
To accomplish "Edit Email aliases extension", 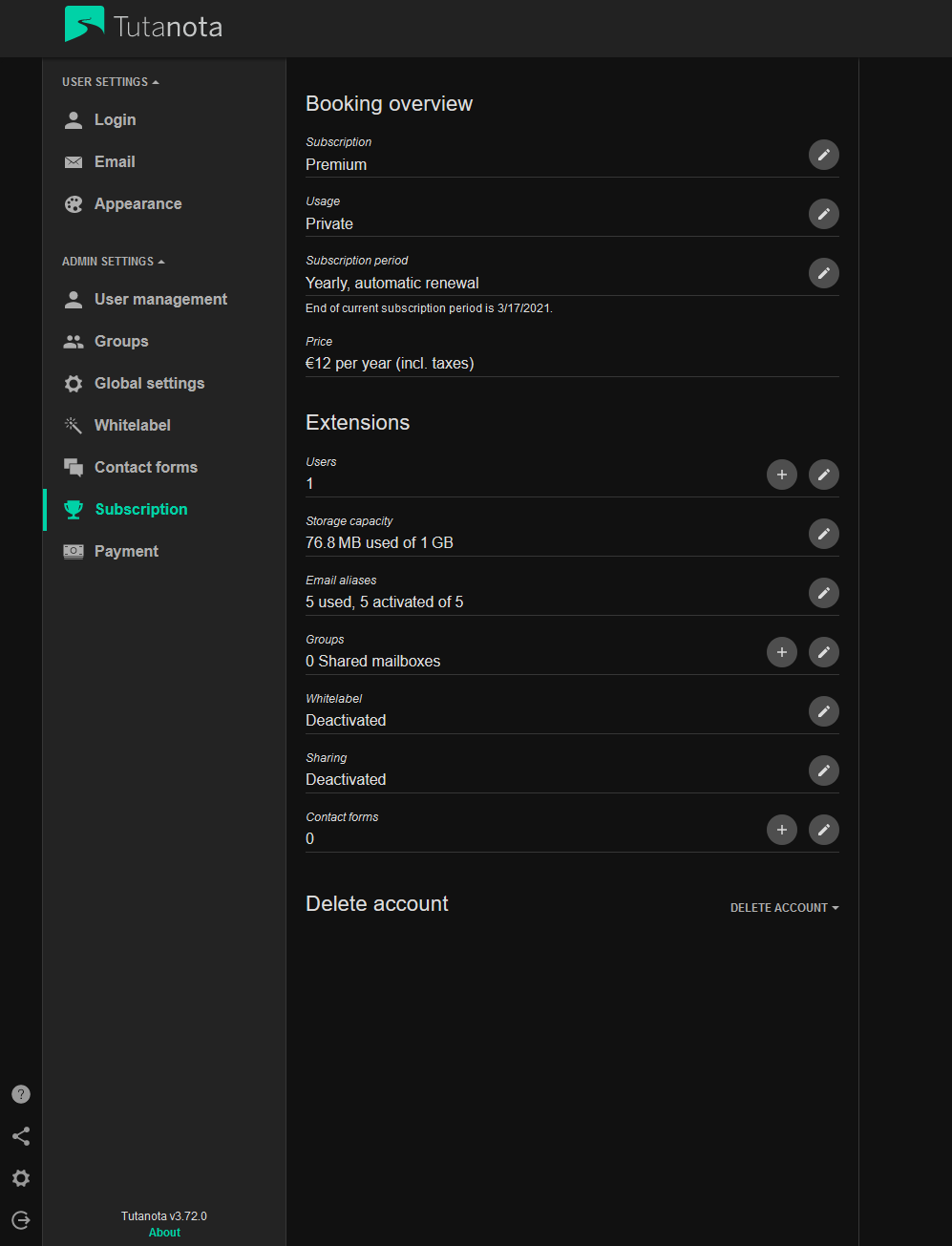I will [x=823, y=593].
